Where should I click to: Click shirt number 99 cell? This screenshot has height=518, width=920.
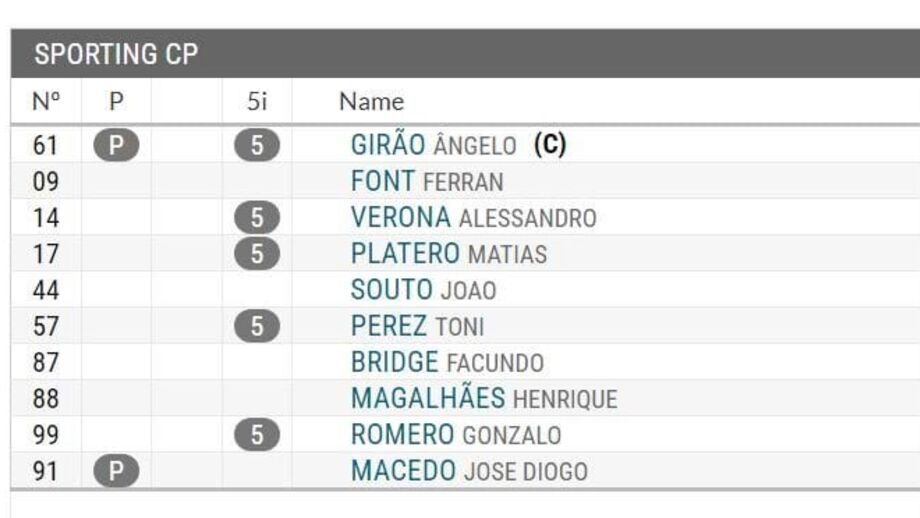tap(46, 435)
